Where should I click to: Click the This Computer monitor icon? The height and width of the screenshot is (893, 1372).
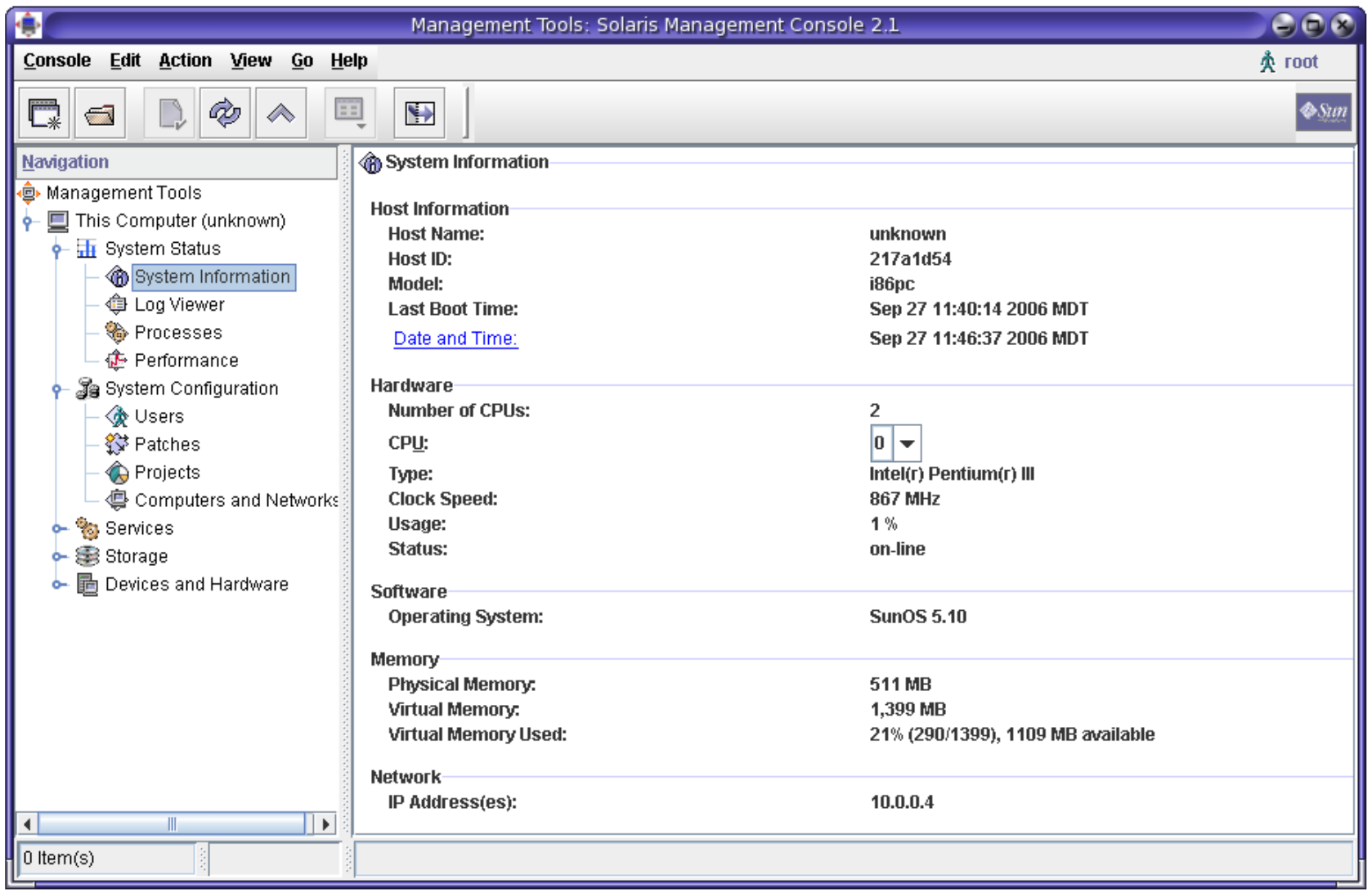(58, 221)
